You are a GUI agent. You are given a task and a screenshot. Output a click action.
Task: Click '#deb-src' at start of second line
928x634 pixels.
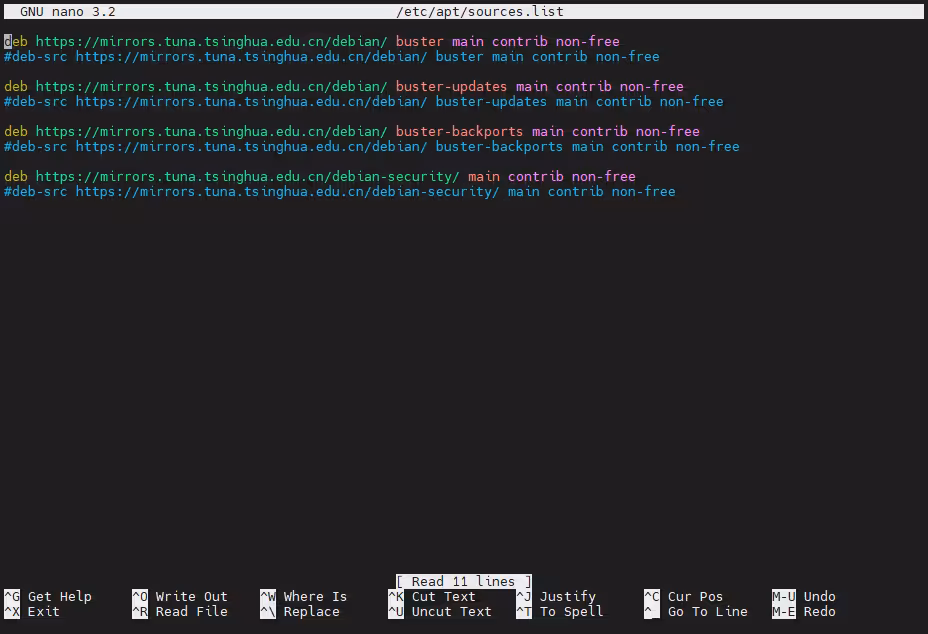coord(36,57)
